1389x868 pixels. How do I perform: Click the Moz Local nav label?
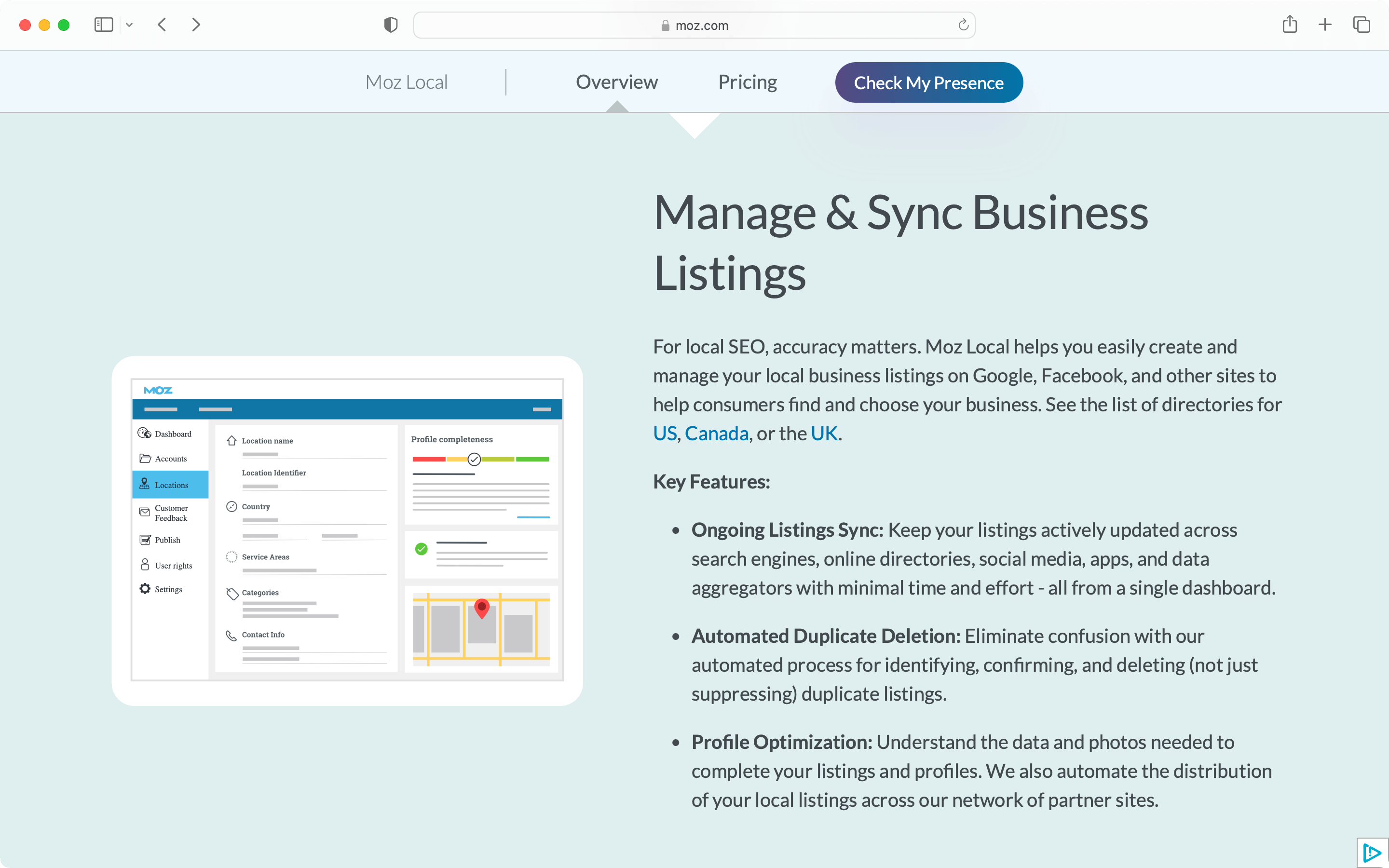[x=407, y=82]
